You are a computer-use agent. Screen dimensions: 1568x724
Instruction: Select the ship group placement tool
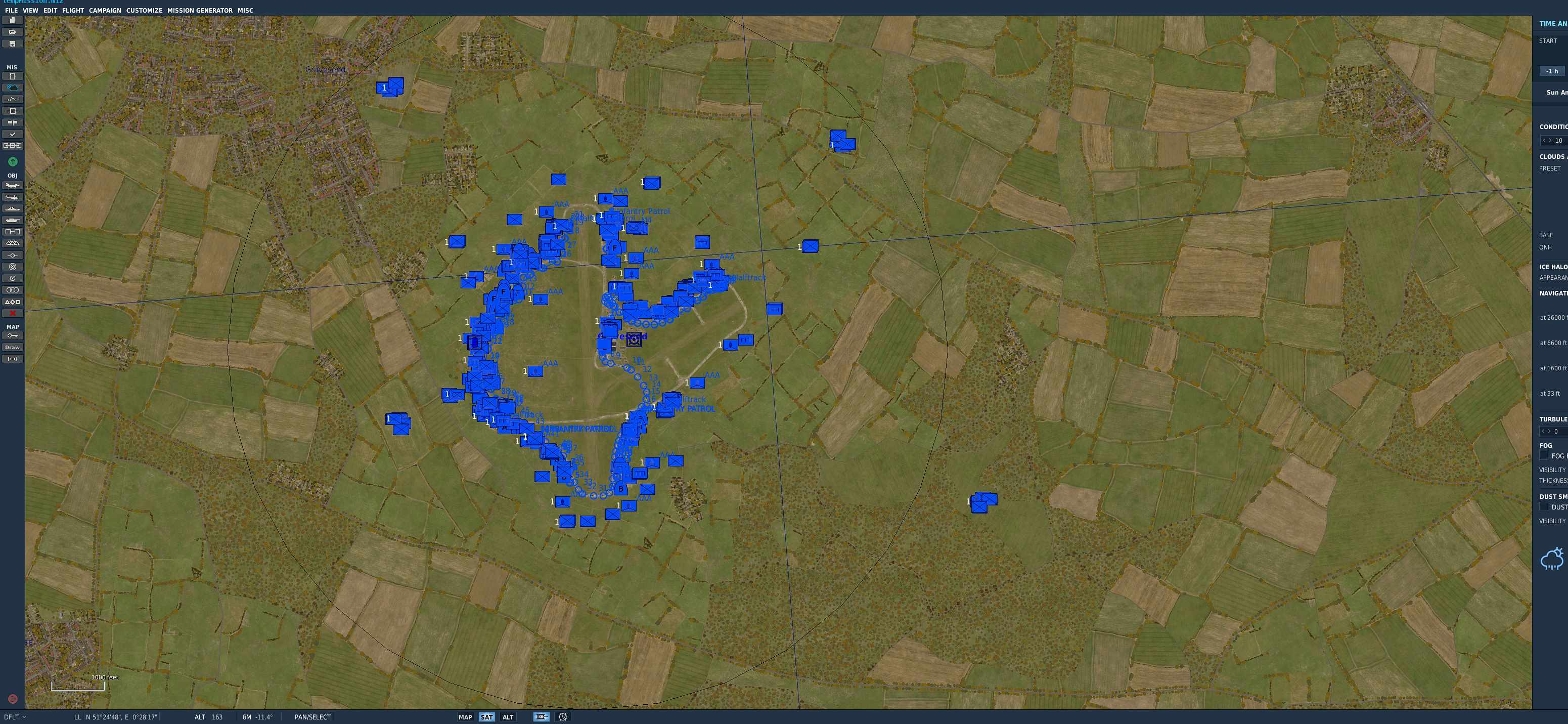tap(12, 208)
